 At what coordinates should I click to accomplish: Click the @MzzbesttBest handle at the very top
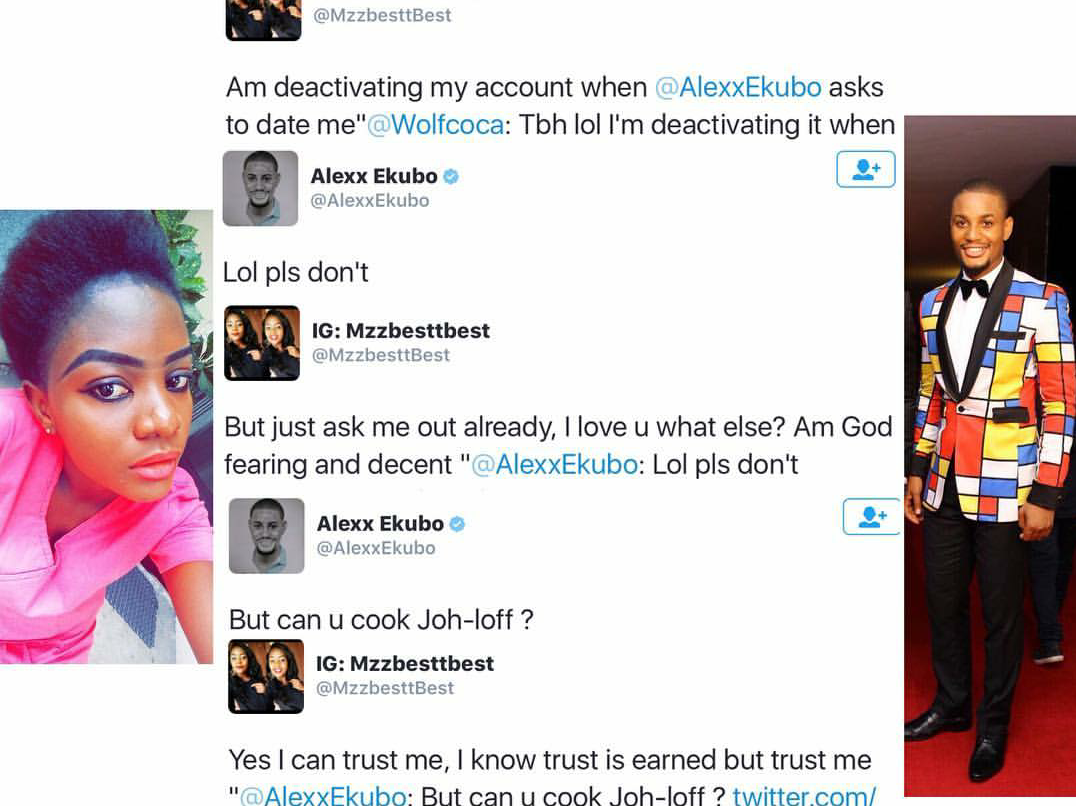tap(382, 15)
